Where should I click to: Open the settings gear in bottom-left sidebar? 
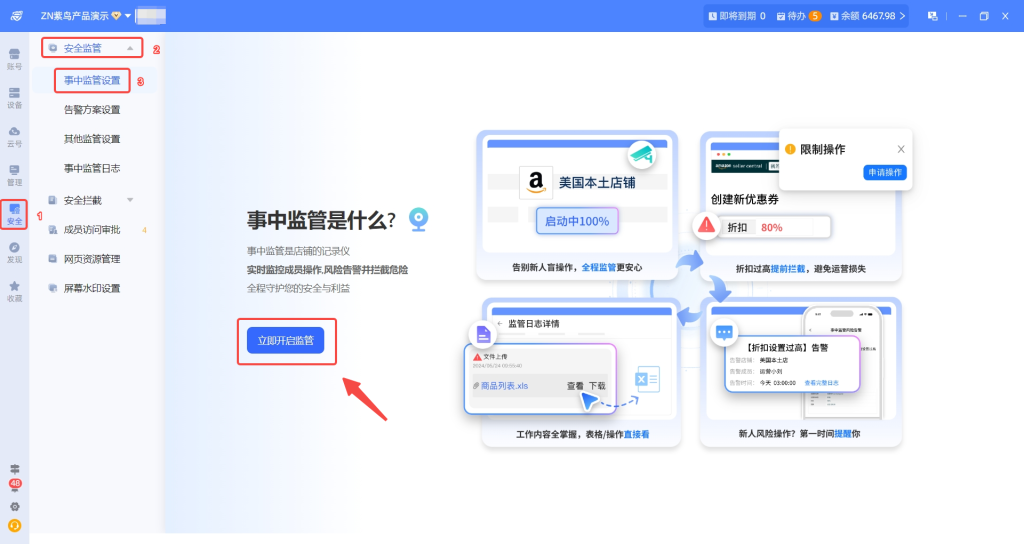[x=15, y=506]
